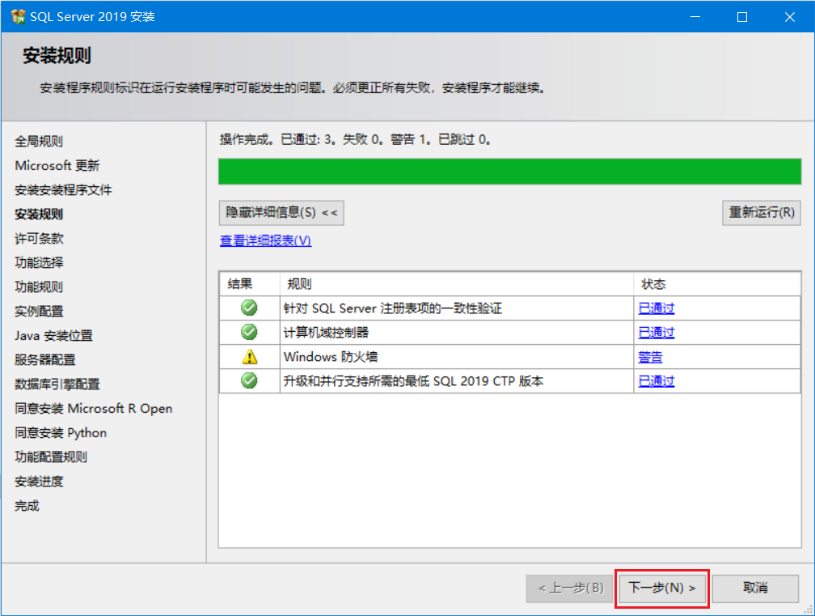This screenshot has width=815, height=616.
Task: Select 功能选择 step in sidebar
Action: pos(39,263)
